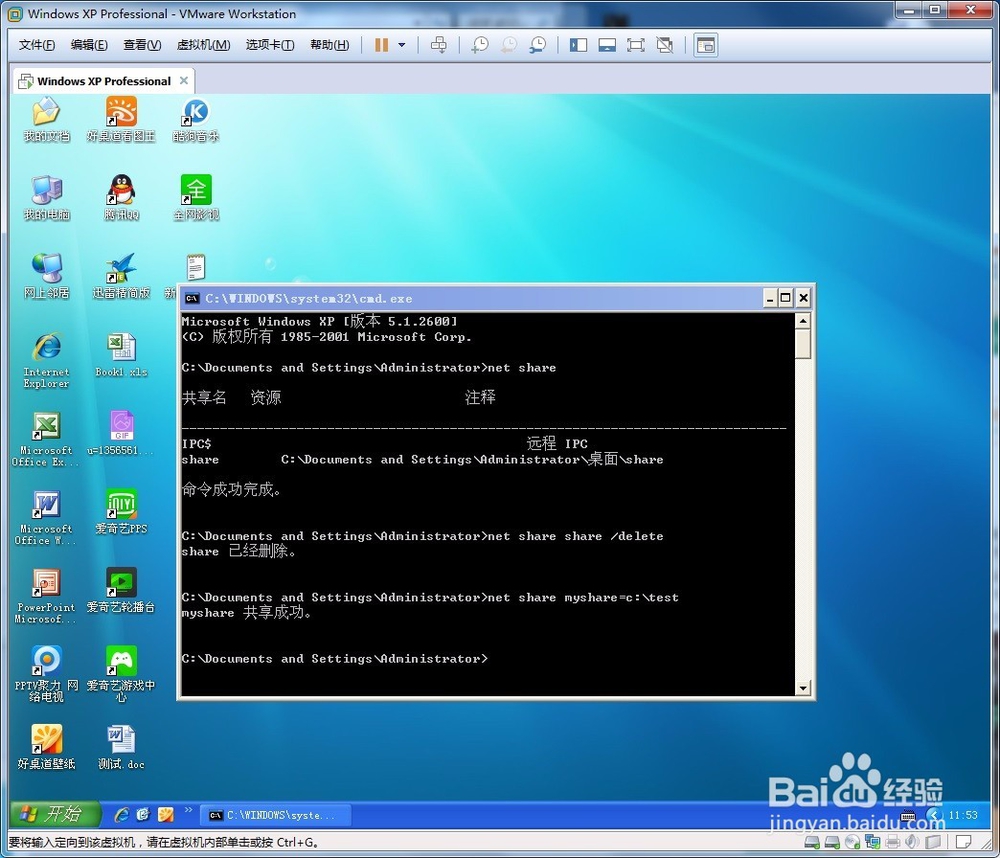Open the XP 开始 start button
The width and height of the screenshot is (1000, 858).
55,814
